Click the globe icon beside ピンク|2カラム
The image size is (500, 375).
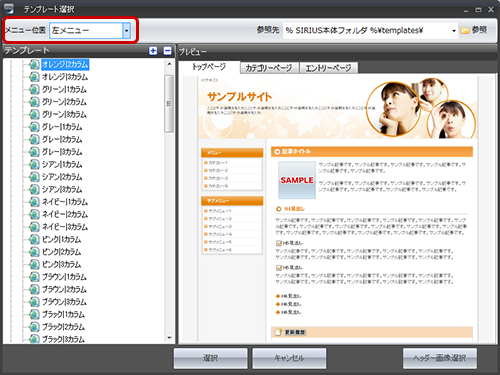34,252
